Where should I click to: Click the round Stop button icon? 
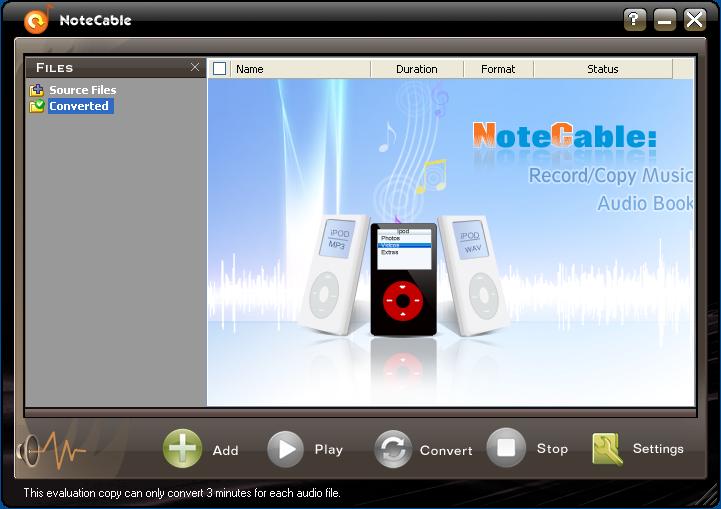[506, 447]
